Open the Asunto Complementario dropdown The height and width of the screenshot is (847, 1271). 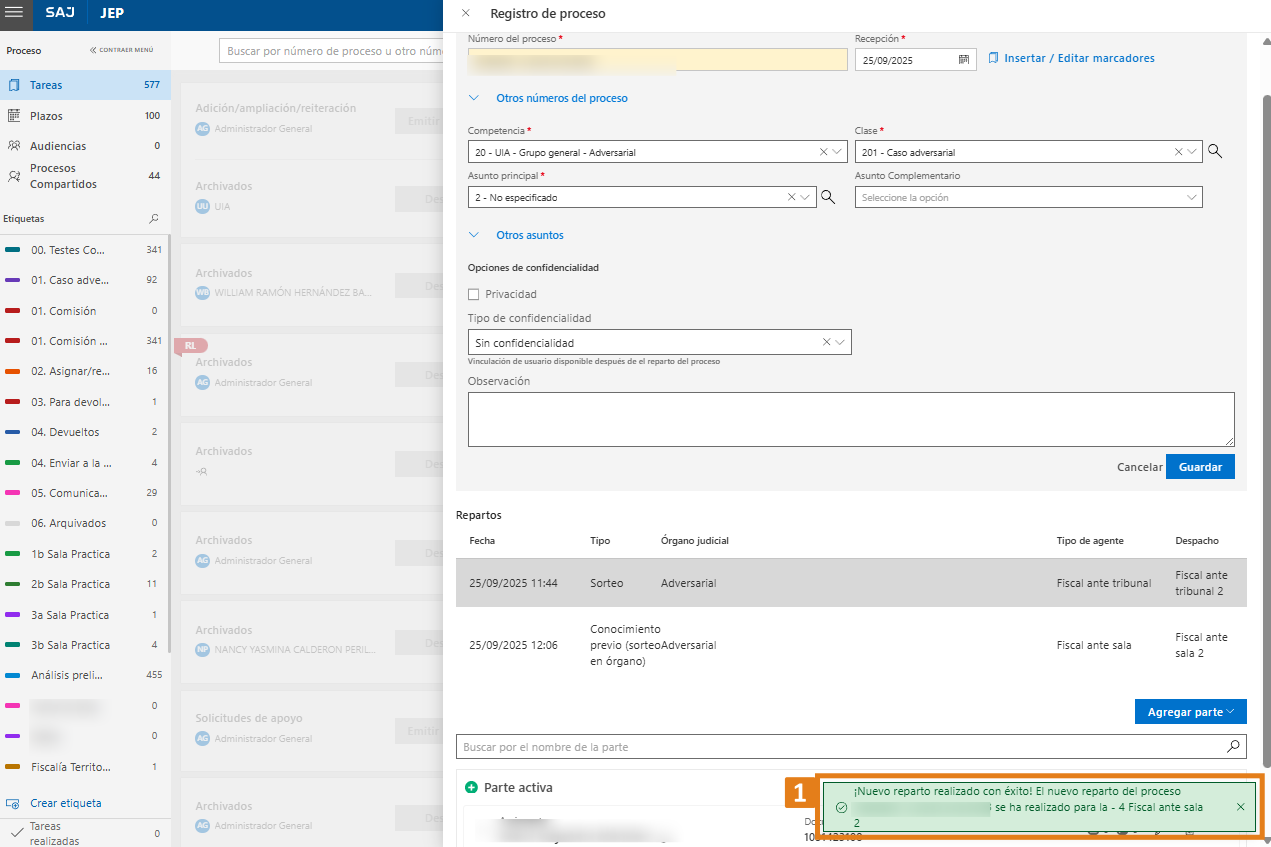pyautogui.click(x=1028, y=198)
